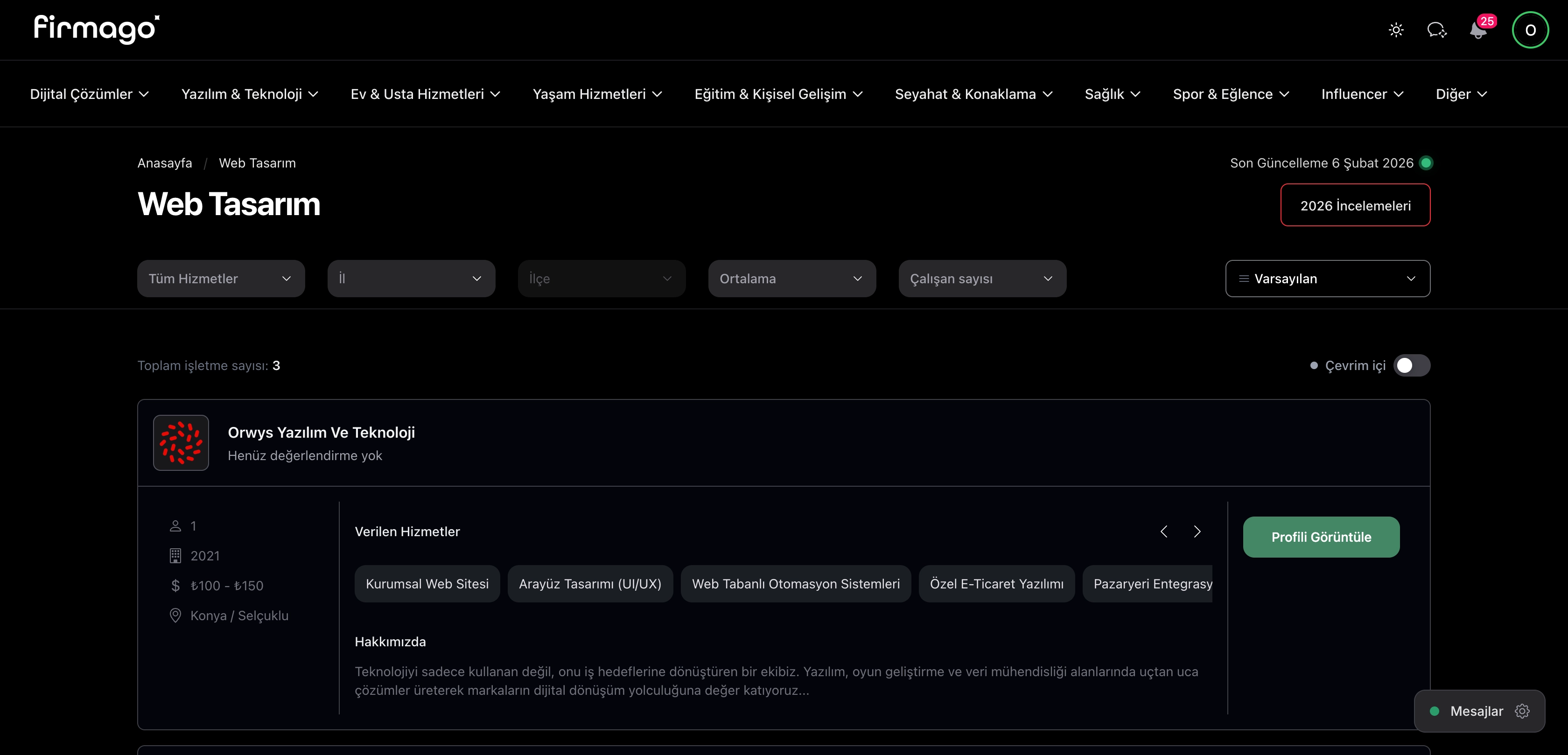Open Yazılım & Teknoloji menu

pyautogui.click(x=250, y=94)
